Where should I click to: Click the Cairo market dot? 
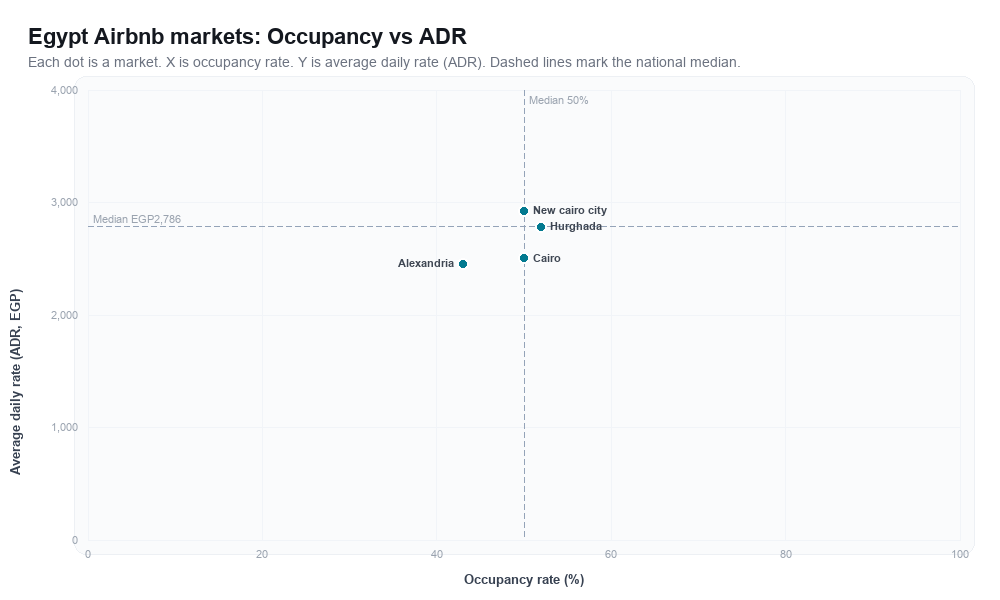[x=524, y=258]
